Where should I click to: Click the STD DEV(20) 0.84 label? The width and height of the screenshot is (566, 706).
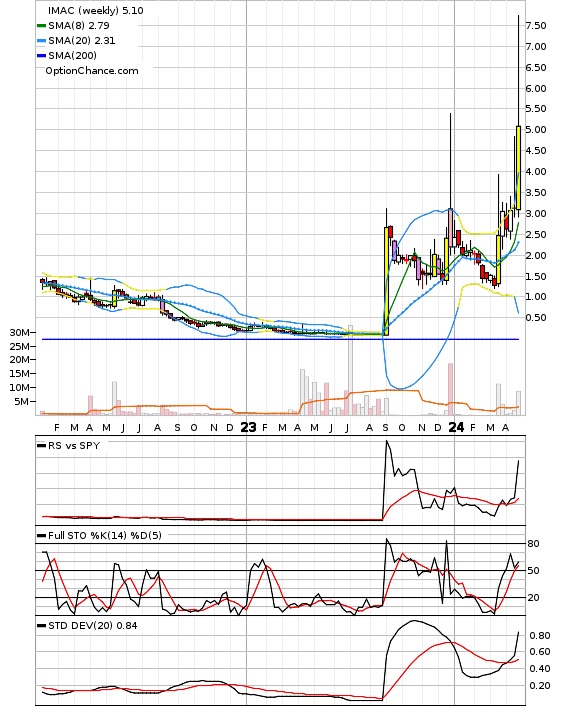[93, 625]
